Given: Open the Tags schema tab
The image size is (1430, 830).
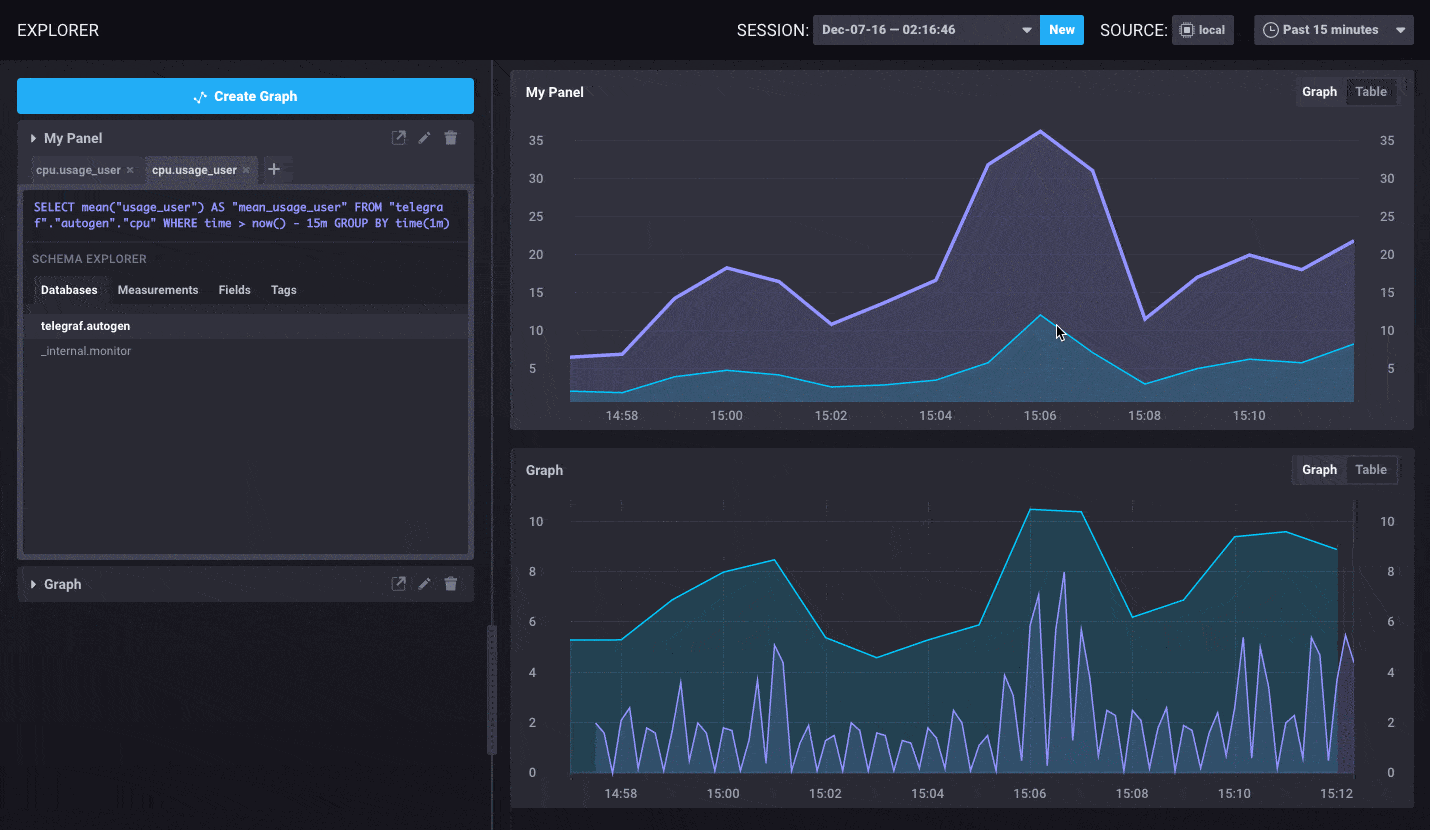Looking at the screenshot, I should [284, 290].
